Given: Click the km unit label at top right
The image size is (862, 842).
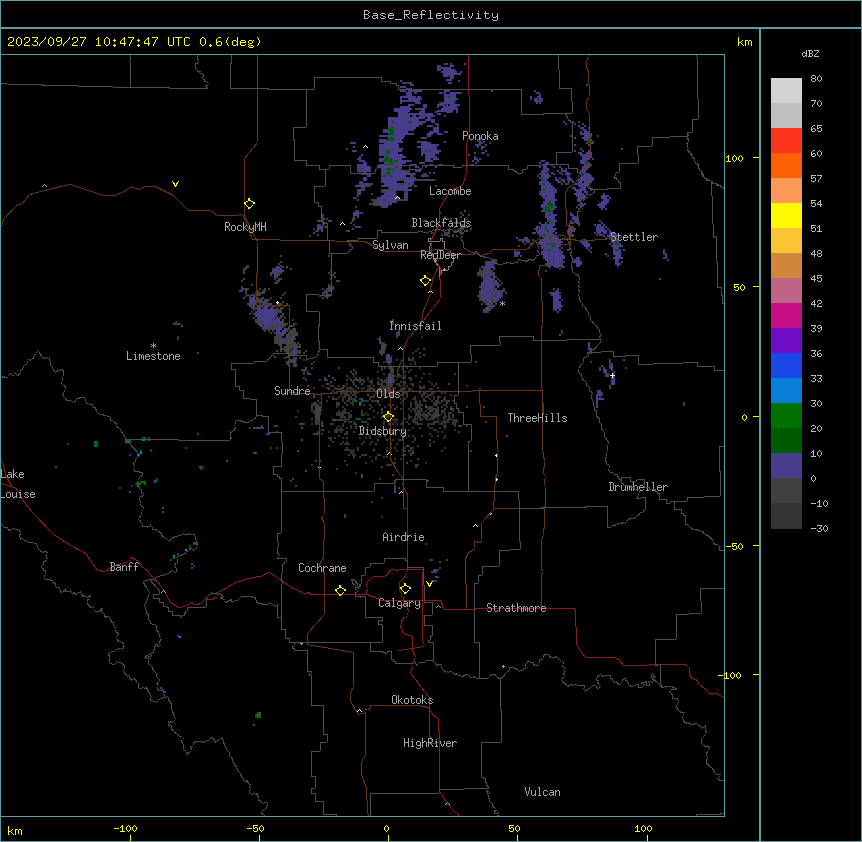Looking at the screenshot, I should coord(745,42).
